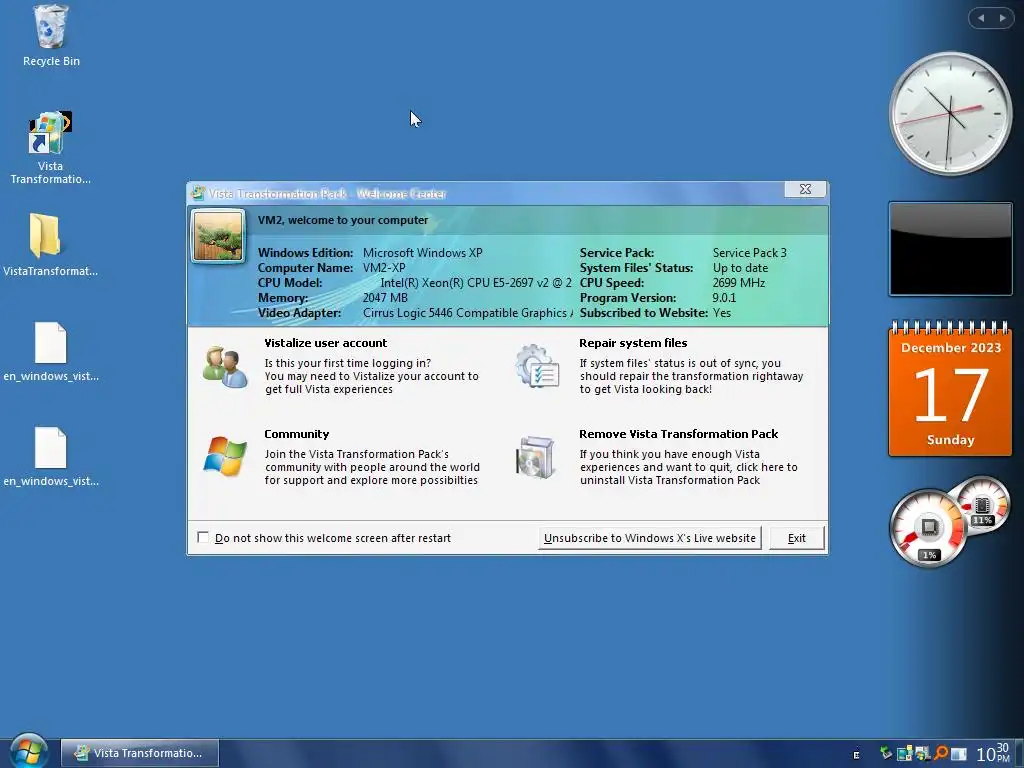Click the black slideshow gadget on sidebar
This screenshot has height=768, width=1024.
click(x=950, y=249)
